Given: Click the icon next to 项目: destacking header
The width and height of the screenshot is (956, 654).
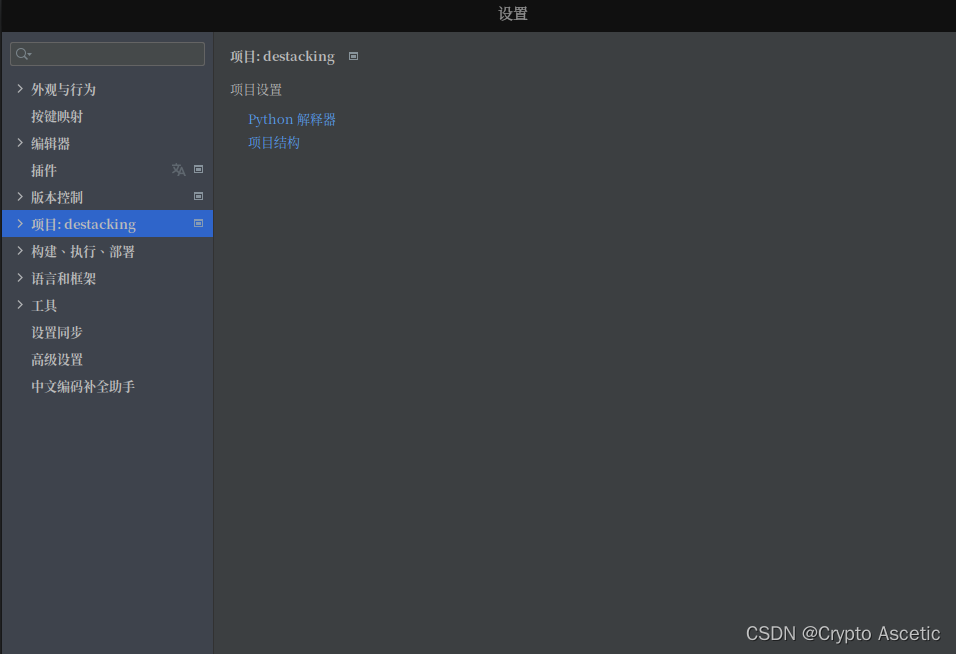Looking at the screenshot, I should point(353,56).
